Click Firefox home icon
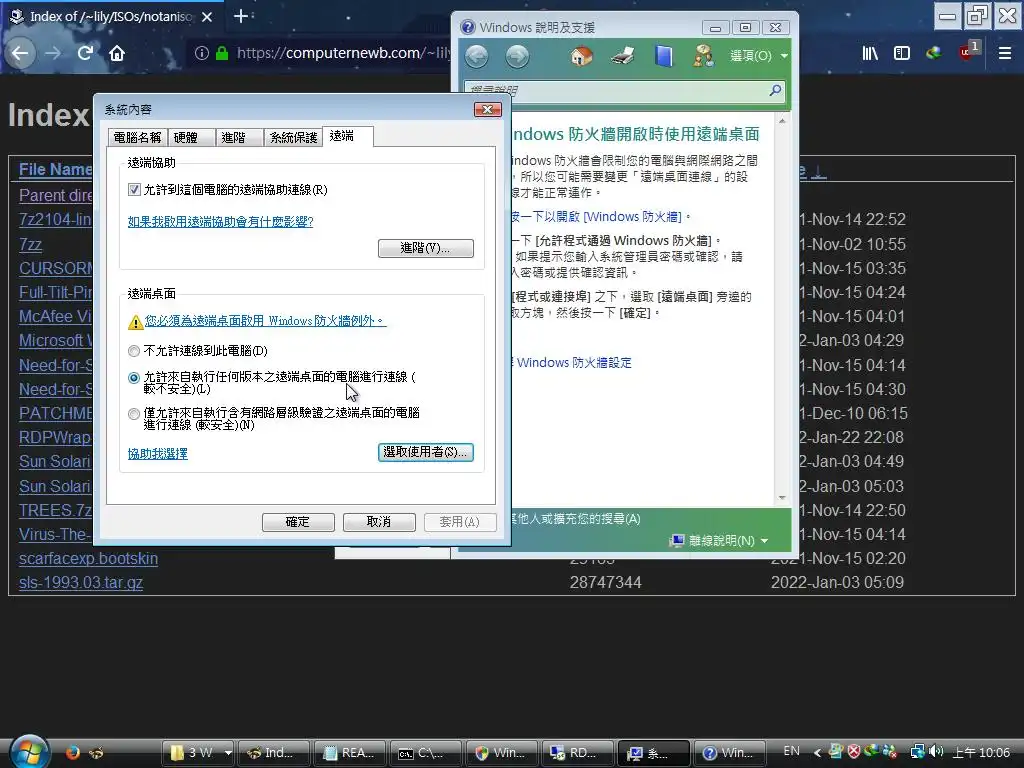1024x768 pixels. point(117,53)
